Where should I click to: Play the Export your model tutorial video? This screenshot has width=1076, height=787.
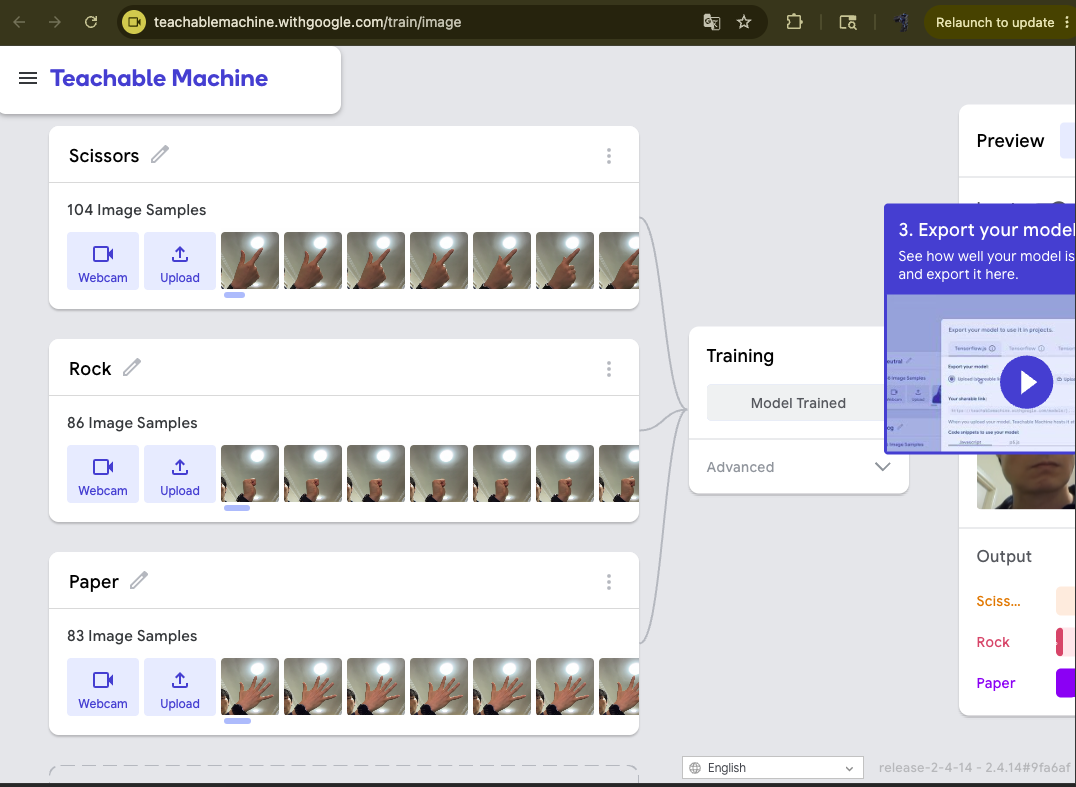pyautogui.click(x=1026, y=382)
